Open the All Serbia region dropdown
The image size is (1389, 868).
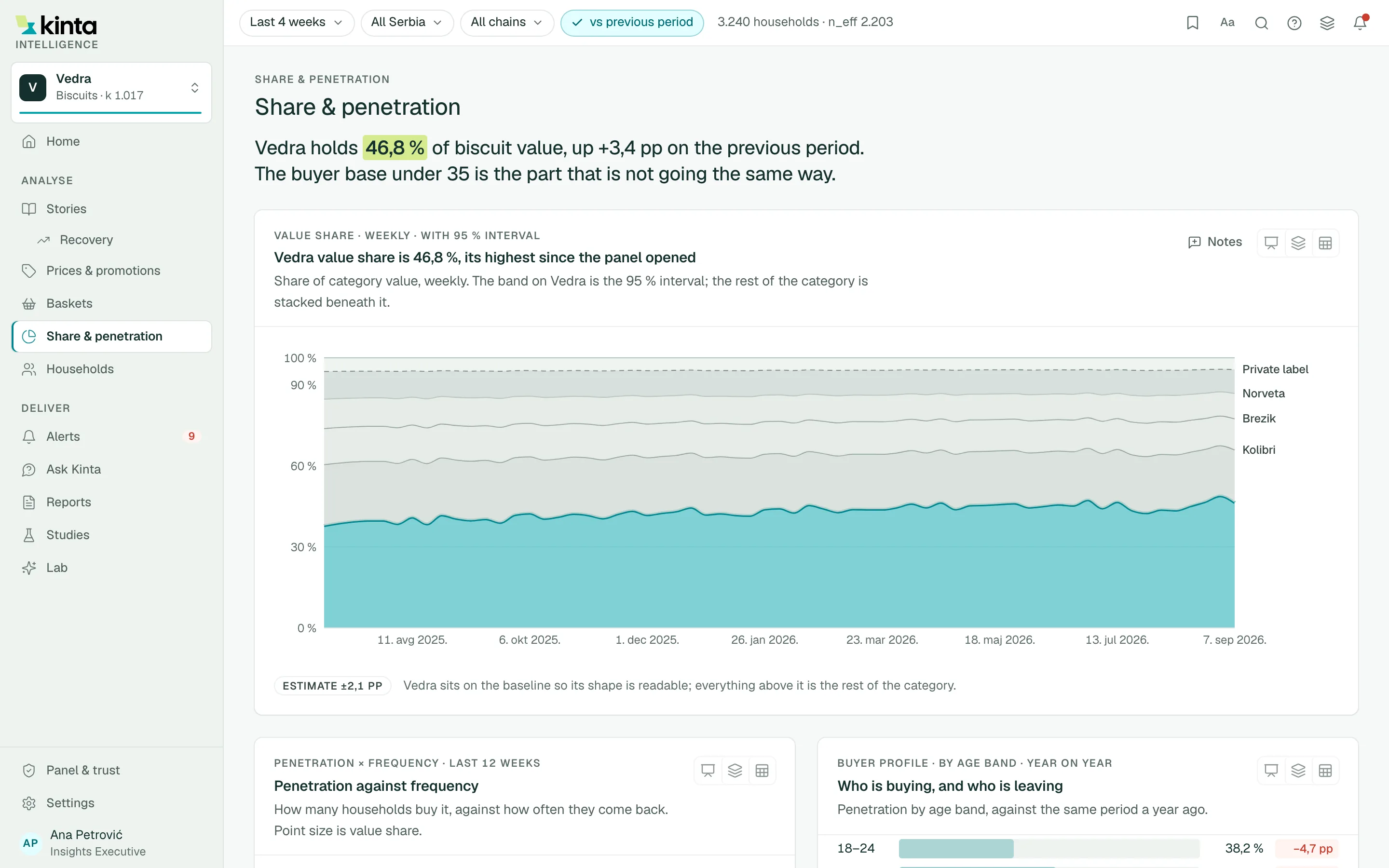407,22
